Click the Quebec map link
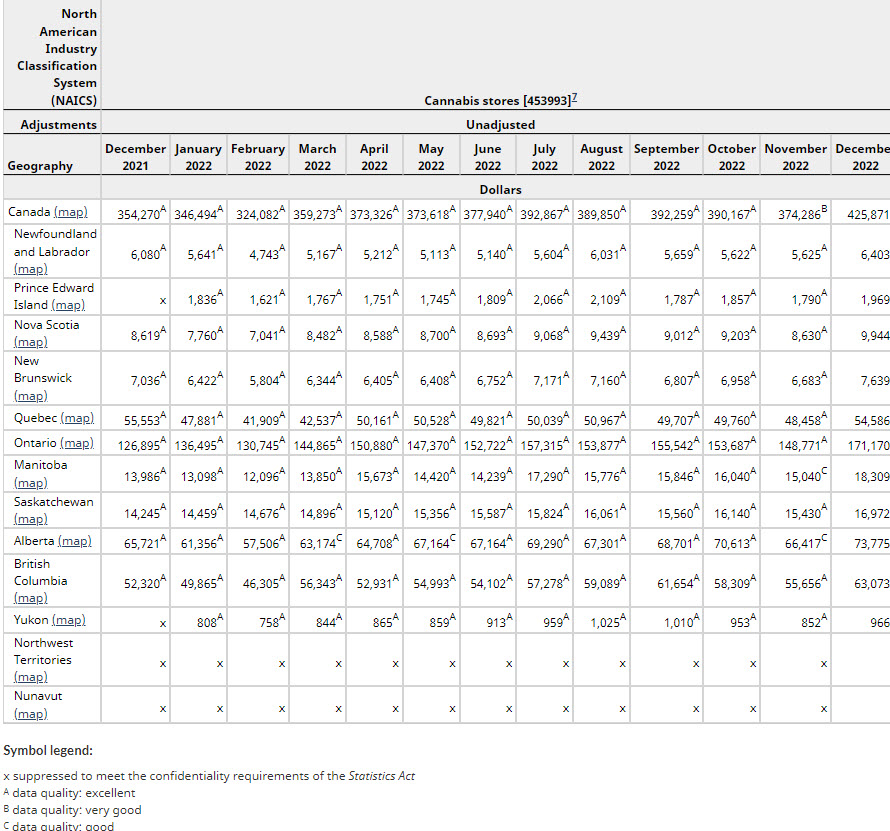The height and width of the screenshot is (831, 890). [77, 418]
